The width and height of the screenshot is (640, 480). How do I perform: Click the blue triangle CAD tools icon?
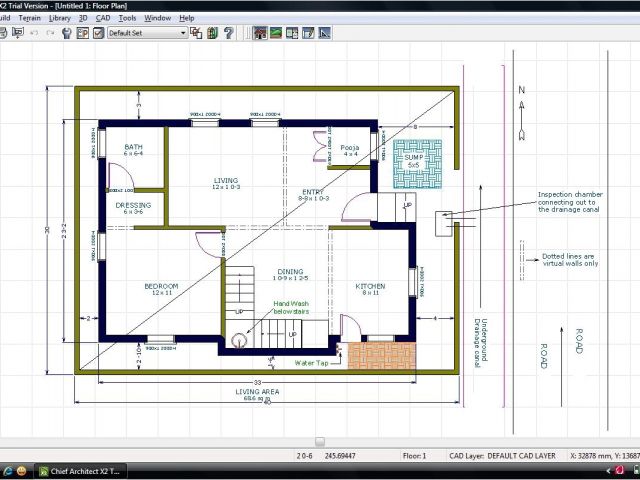[x=323, y=33]
